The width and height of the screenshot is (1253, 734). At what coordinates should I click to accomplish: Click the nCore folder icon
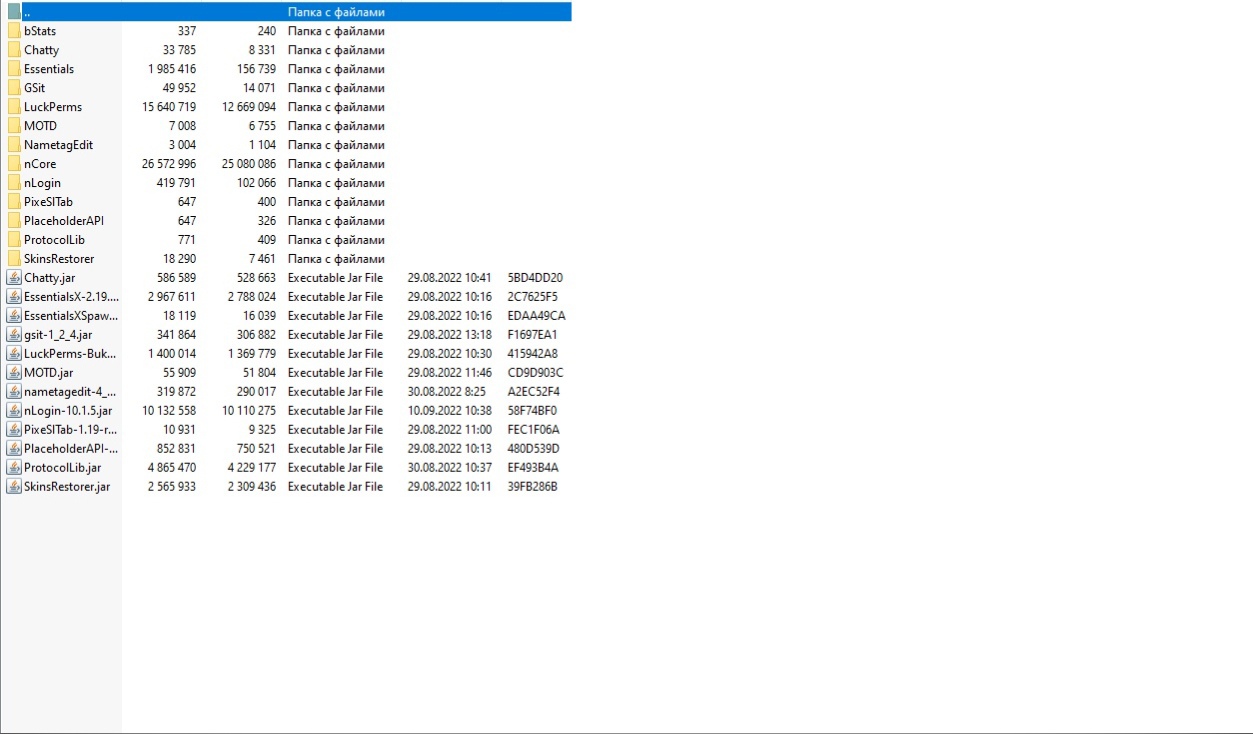[14, 164]
